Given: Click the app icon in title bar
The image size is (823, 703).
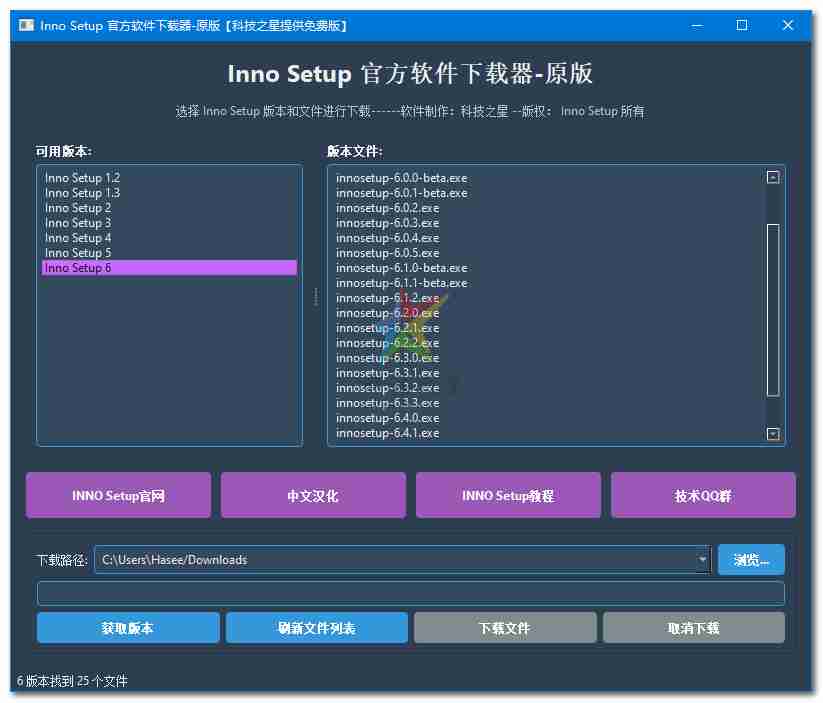Looking at the screenshot, I should point(27,25).
